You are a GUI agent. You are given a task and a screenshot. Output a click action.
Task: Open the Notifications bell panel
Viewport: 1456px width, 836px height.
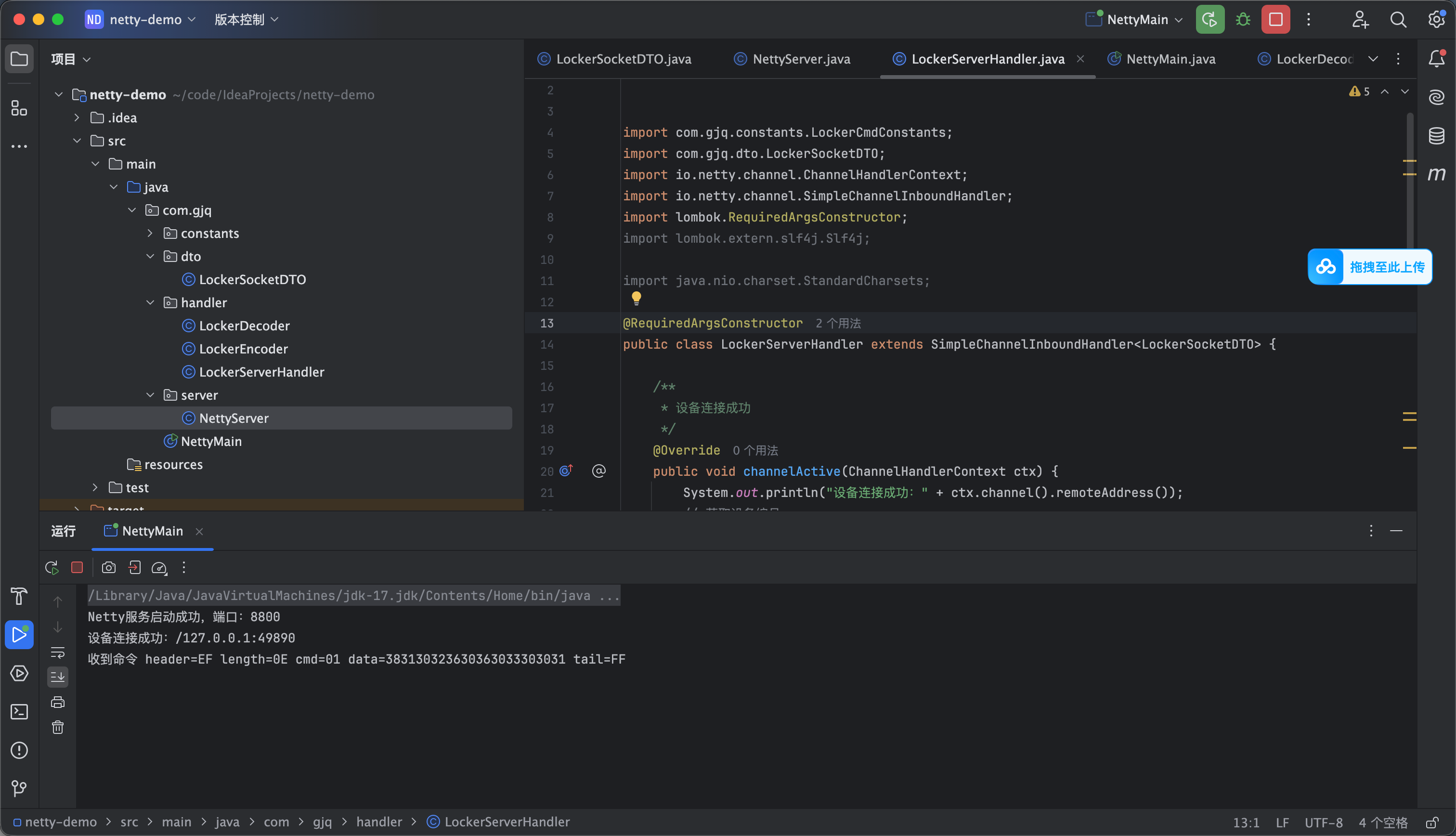click(1436, 59)
